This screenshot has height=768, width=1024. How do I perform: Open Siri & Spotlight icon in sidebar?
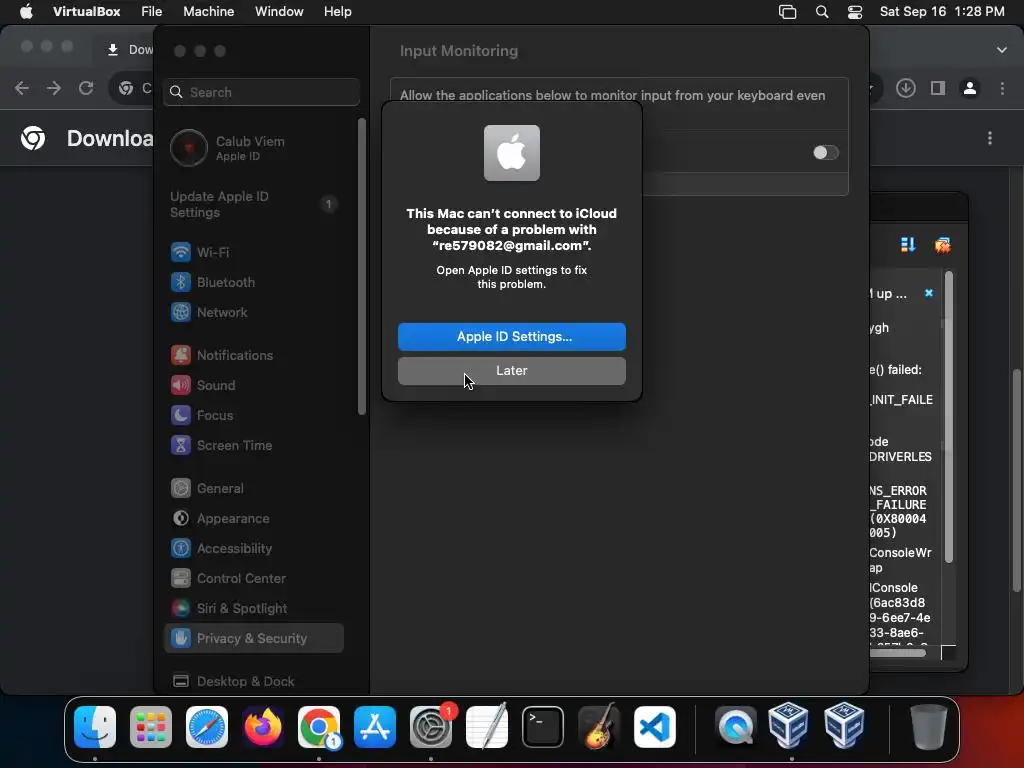tap(181, 609)
